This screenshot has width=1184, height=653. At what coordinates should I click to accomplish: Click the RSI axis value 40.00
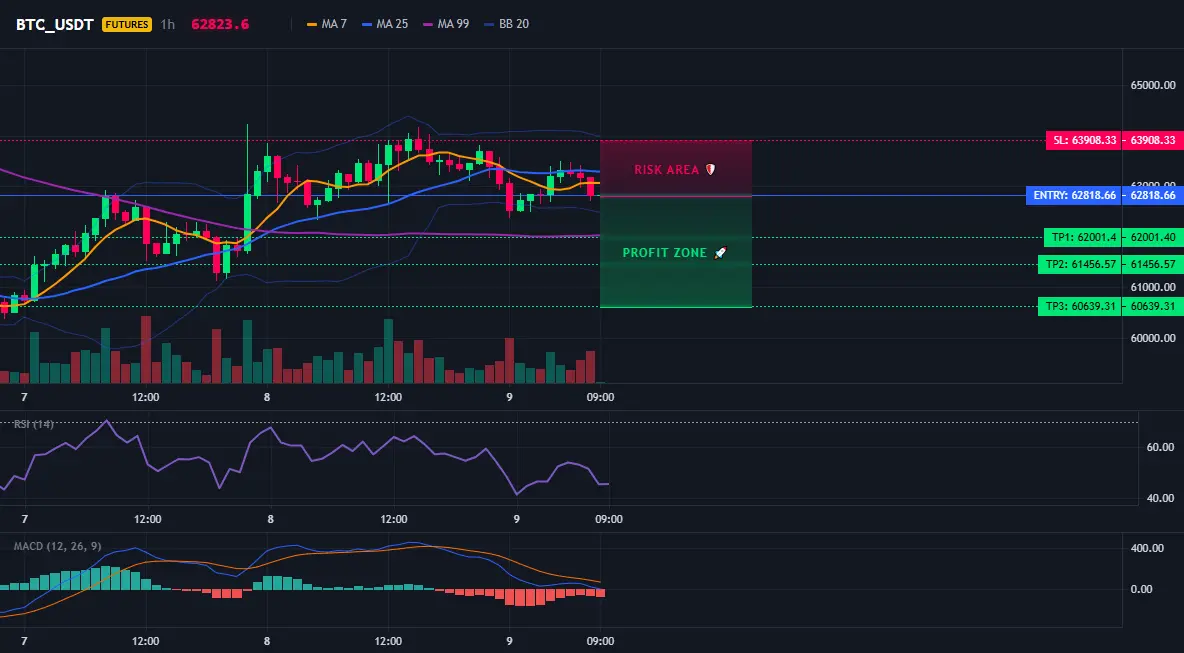point(1161,498)
